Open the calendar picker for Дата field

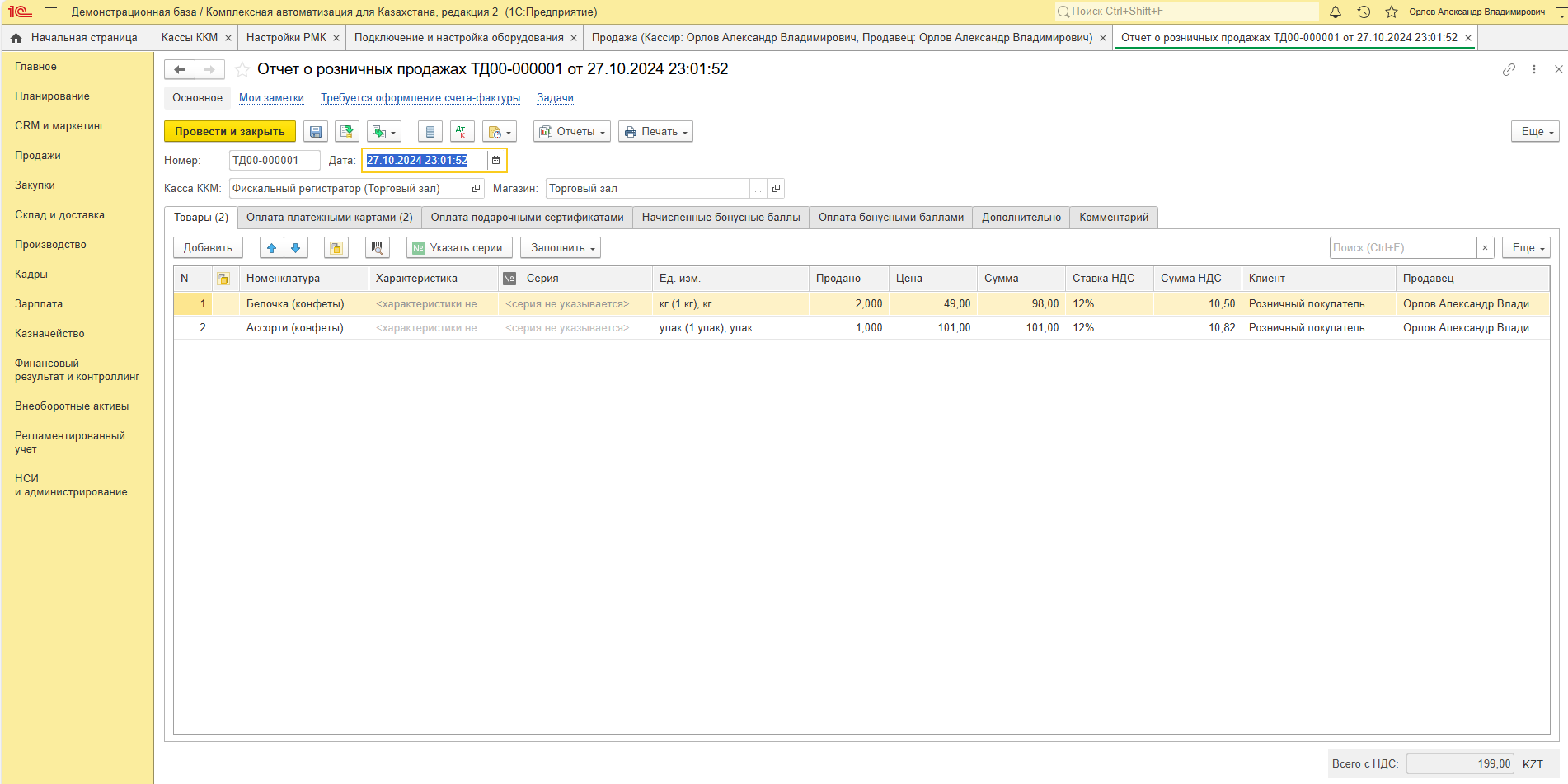(495, 161)
